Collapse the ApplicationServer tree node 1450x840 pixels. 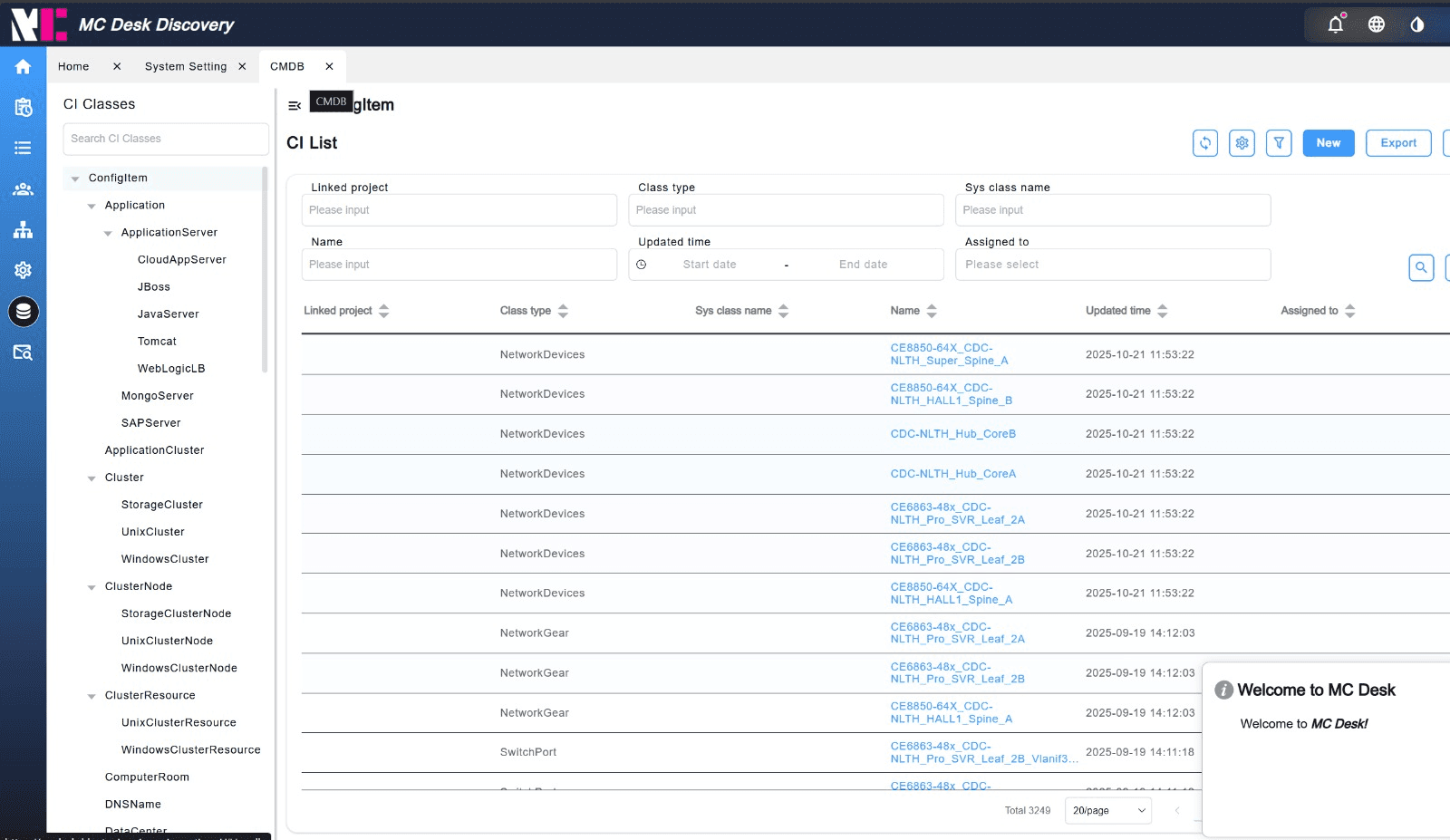click(108, 233)
